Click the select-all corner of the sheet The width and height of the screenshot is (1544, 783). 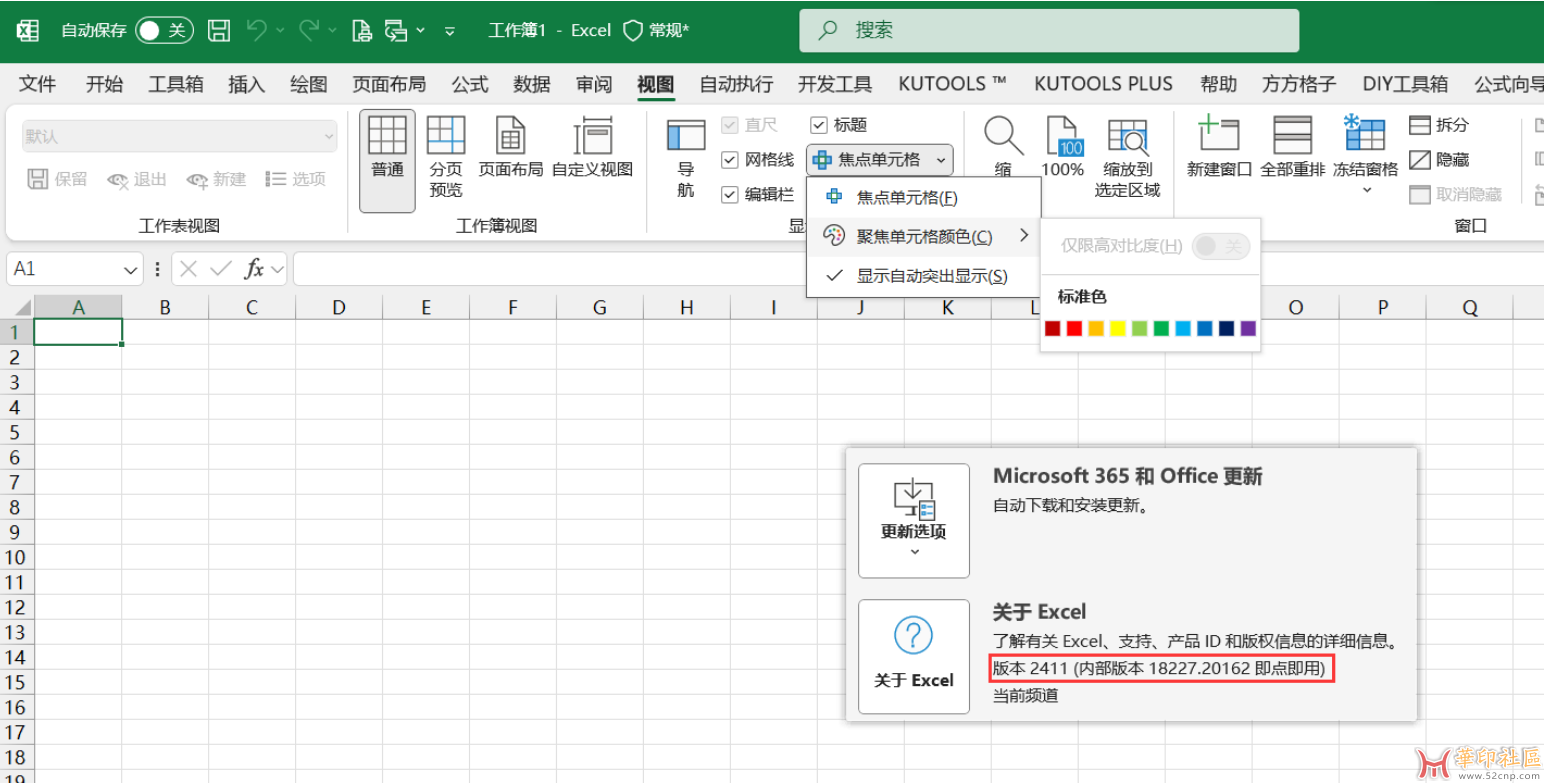17,307
